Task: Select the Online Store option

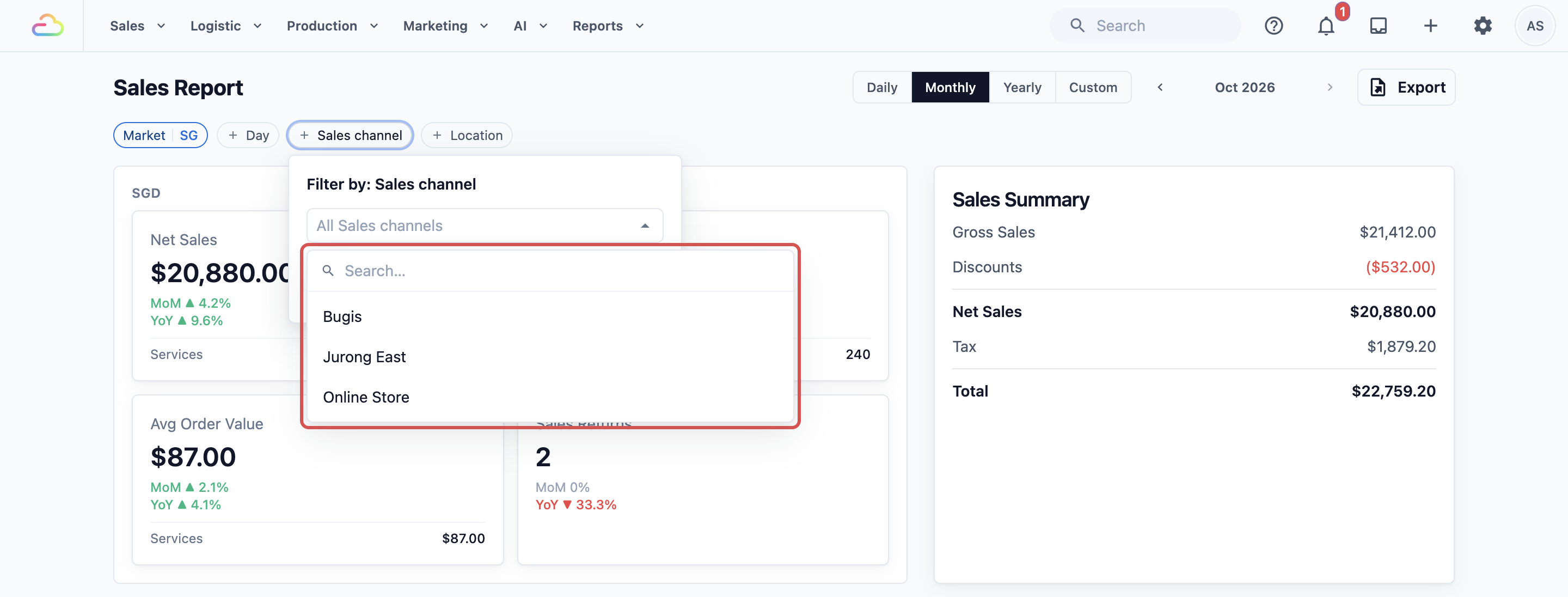Action: pyautogui.click(x=550, y=397)
